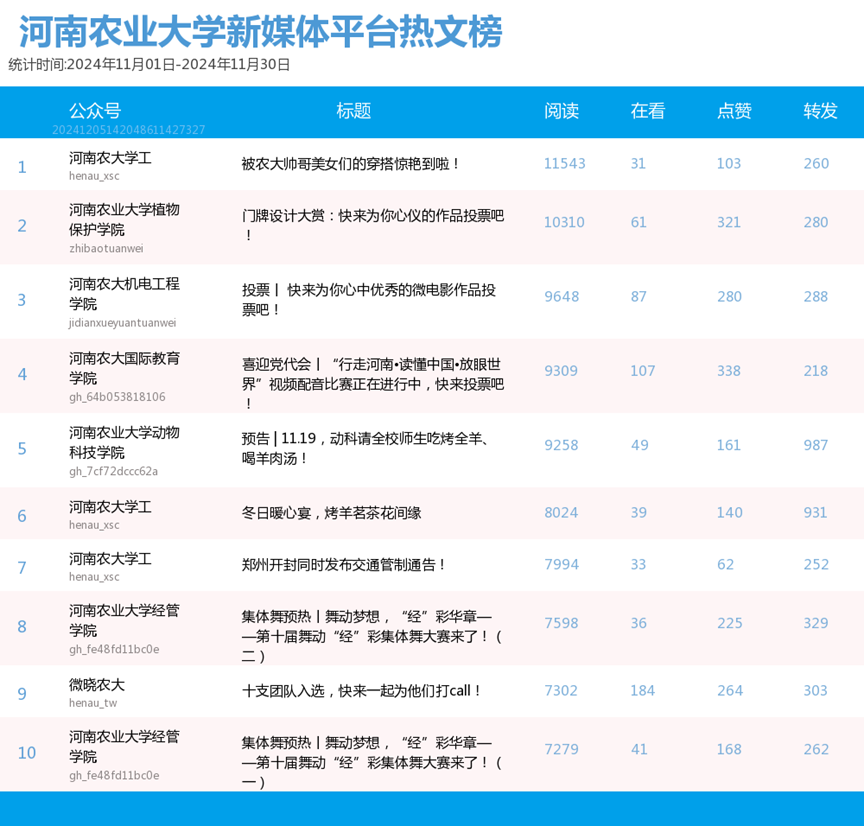This screenshot has width=864, height=826.
Task: Select account 河南农业大学植物保护学院
Action: [125, 219]
